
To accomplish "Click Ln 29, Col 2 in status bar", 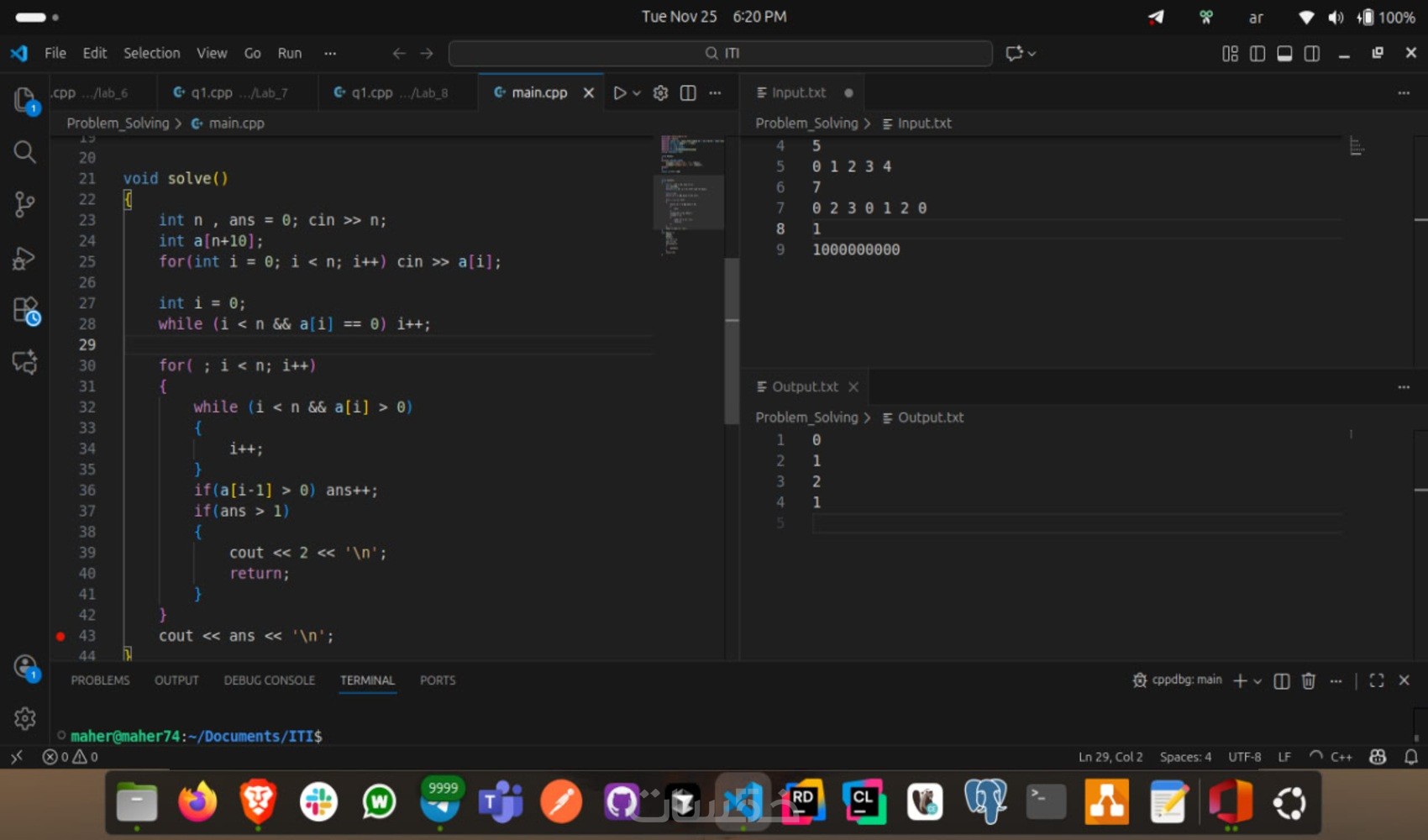I will tap(1110, 757).
